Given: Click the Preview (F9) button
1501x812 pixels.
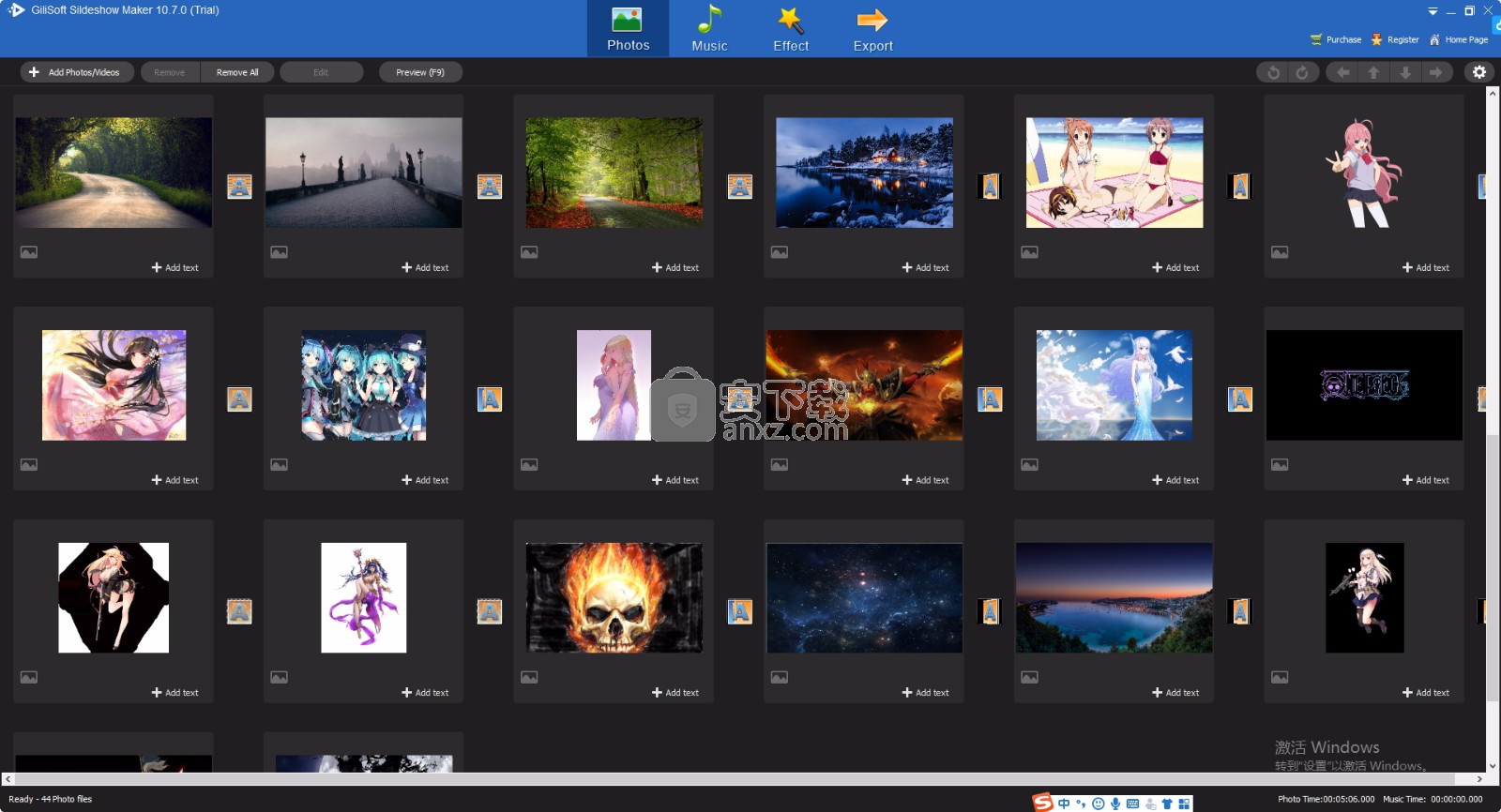Looking at the screenshot, I should point(420,72).
